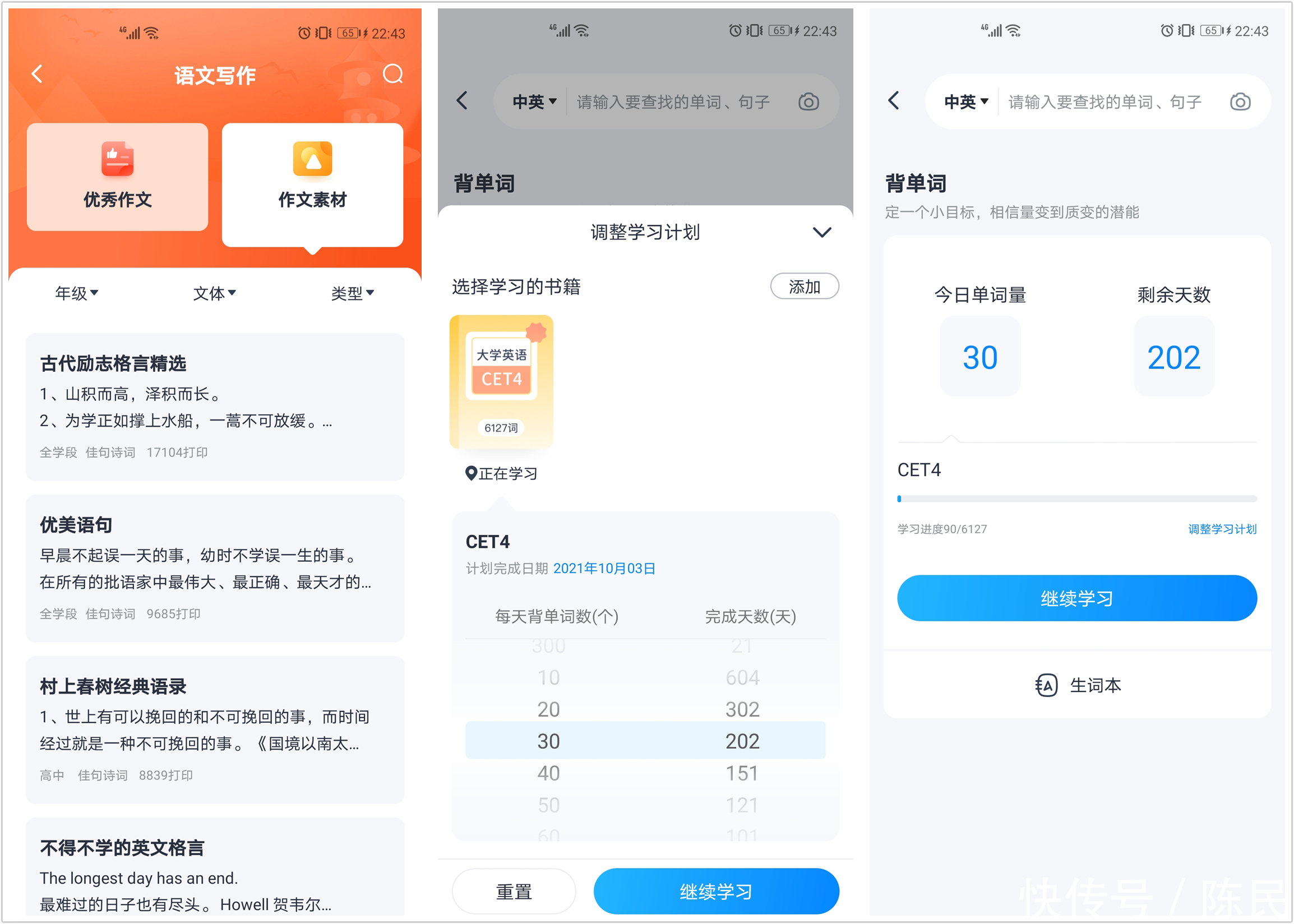Tap the 继续学习 button to continue studying

click(x=715, y=891)
